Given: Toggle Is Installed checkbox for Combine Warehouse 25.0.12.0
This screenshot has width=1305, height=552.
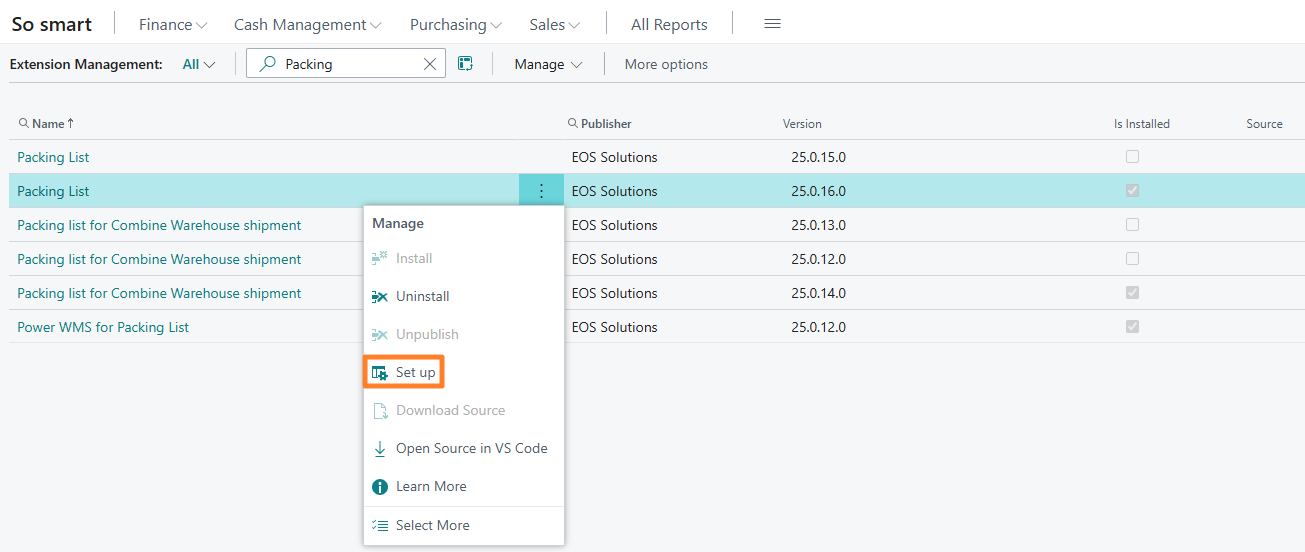Looking at the screenshot, I should tap(1132, 259).
